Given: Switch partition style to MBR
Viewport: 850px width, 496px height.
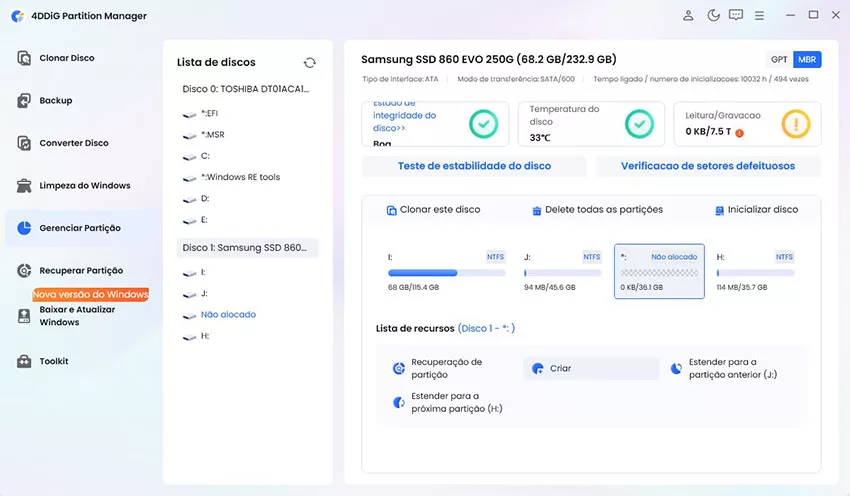Looking at the screenshot, I should (x=807, y=60).
